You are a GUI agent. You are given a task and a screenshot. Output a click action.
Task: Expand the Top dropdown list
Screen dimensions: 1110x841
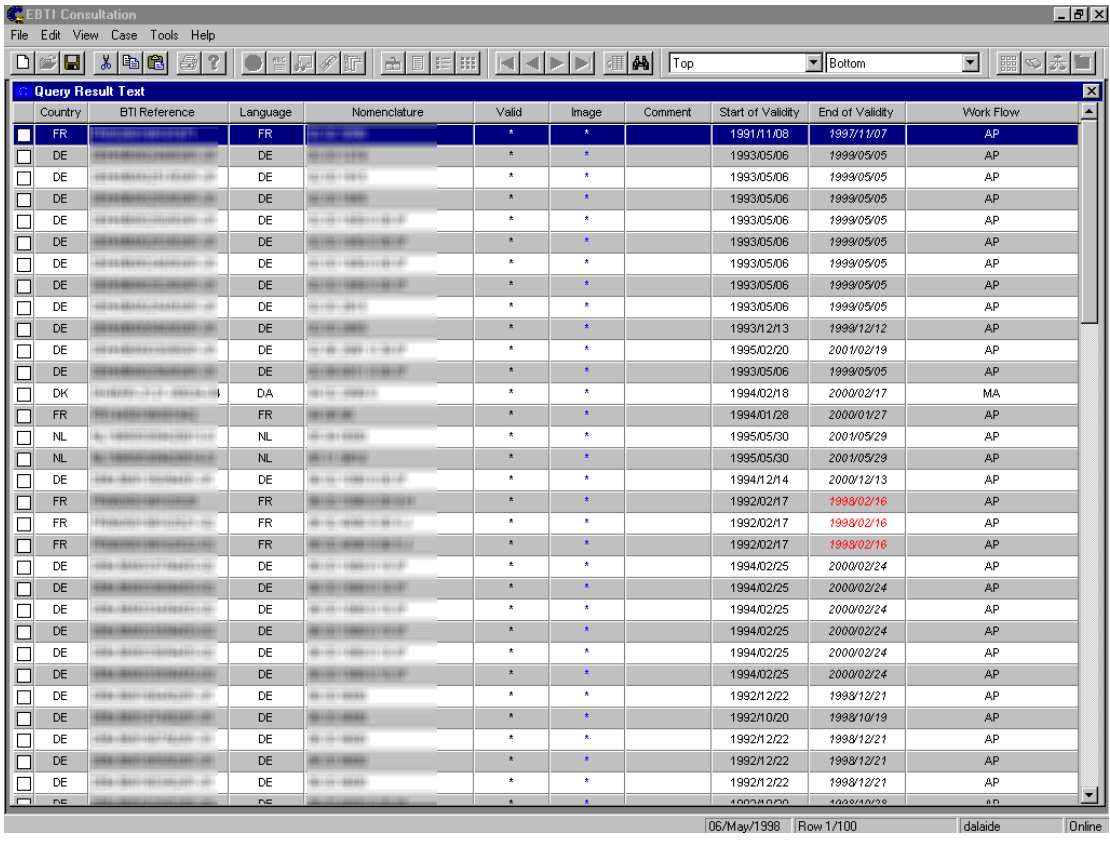pyautogui.click(x=813, y=63)
